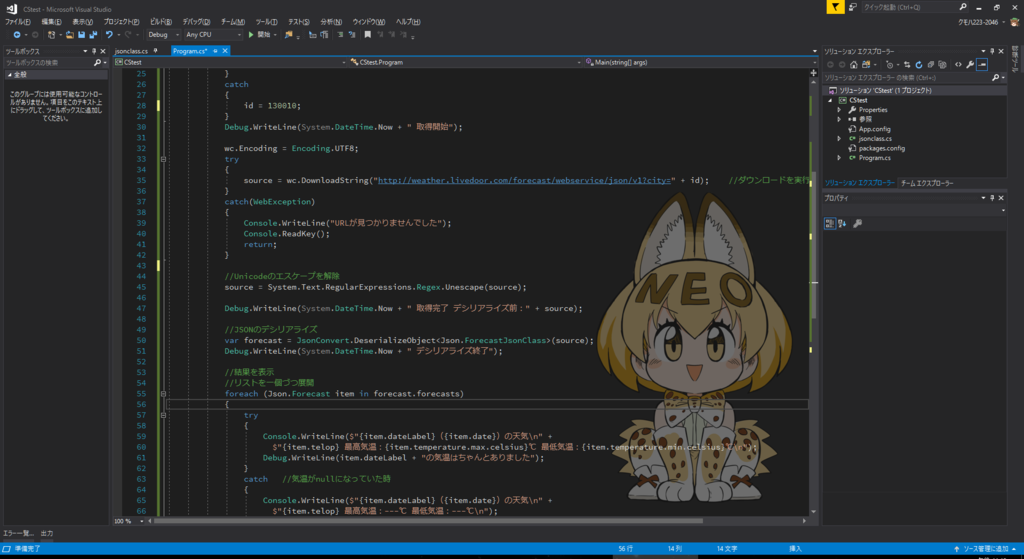Expand the Properties node in Solution Explorer
Viewport: 1024px width, 559px height.
point(839,110)
